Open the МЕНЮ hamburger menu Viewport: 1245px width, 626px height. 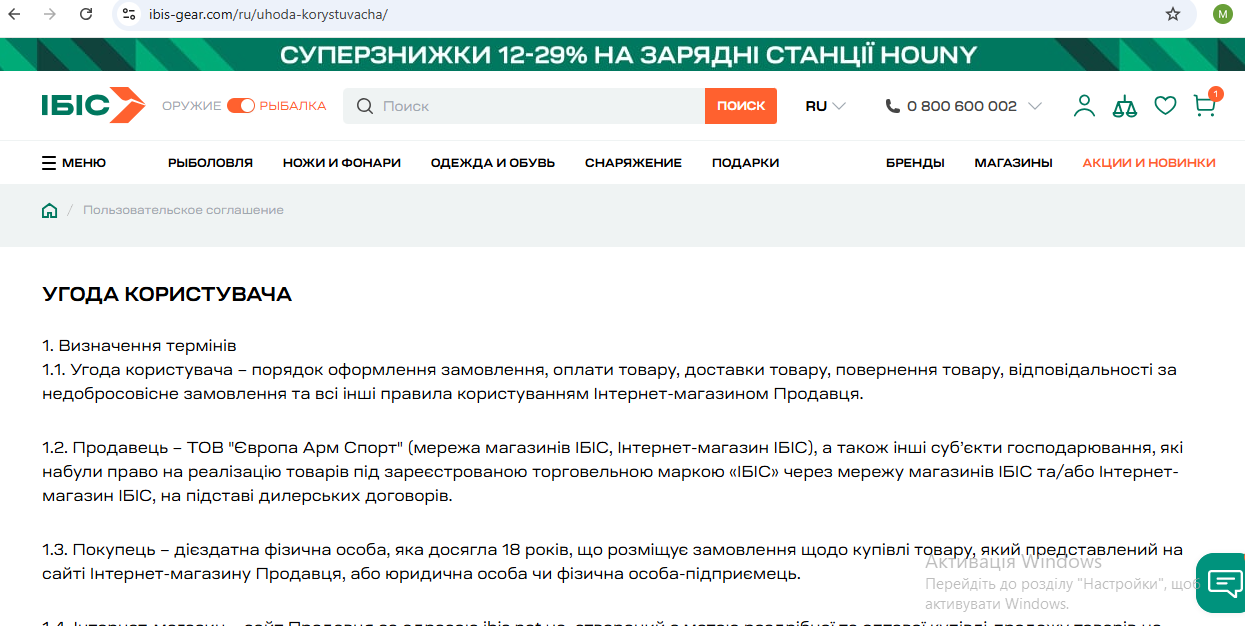(x=74, y=163)
